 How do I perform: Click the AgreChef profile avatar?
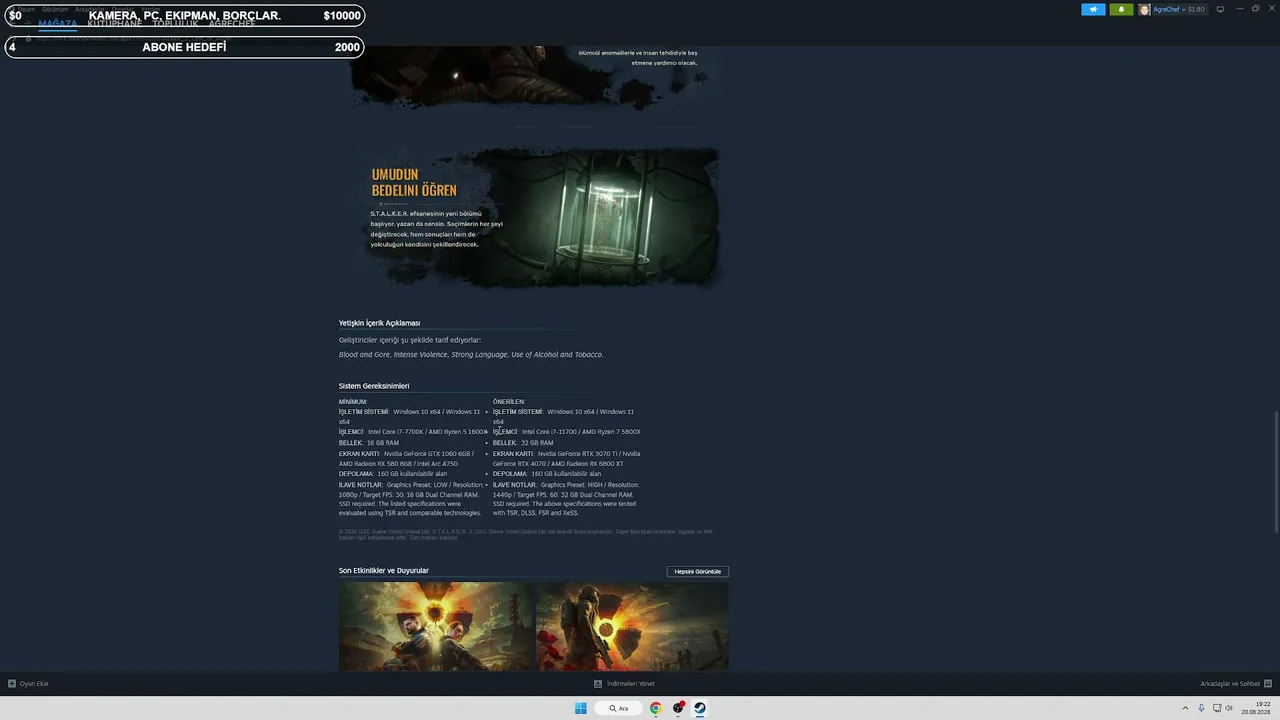tap(1145, 9)
